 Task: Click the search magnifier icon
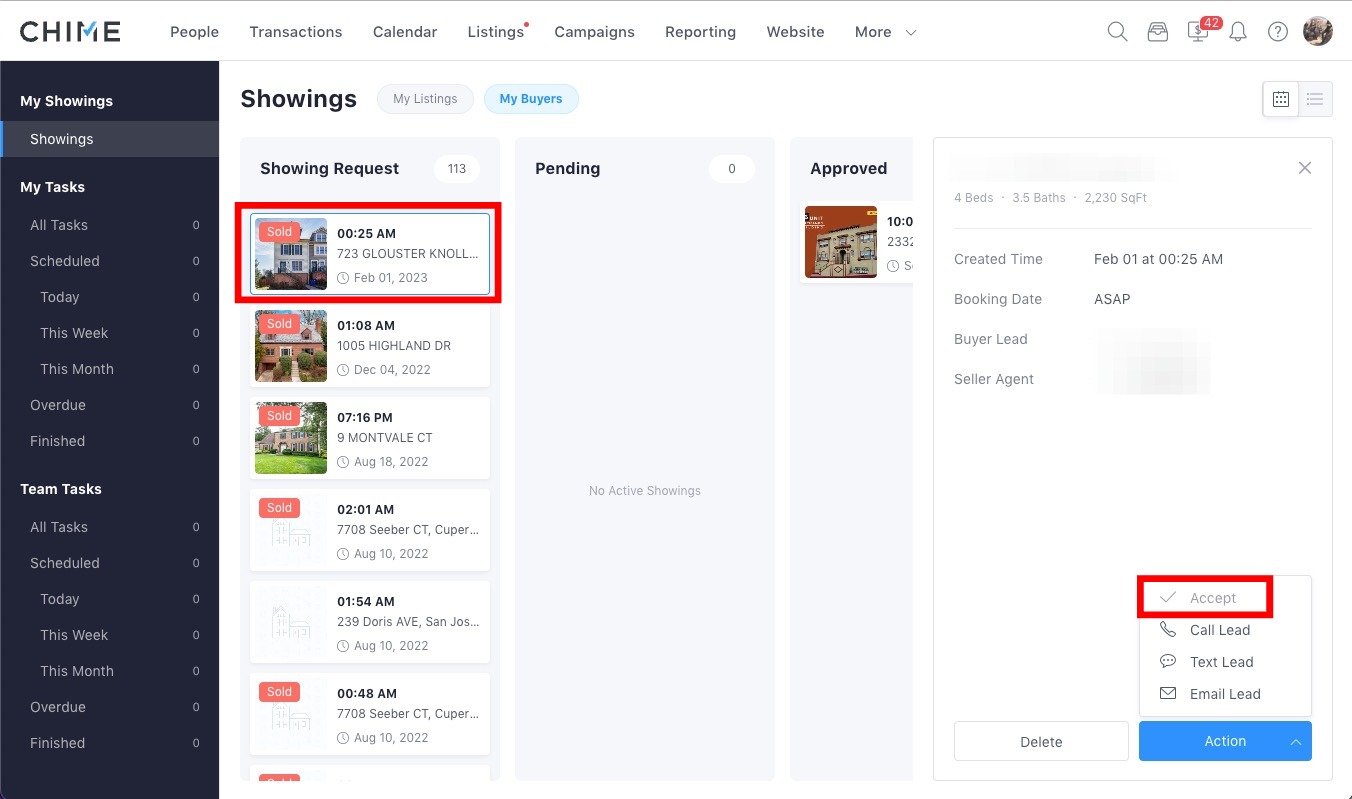tap(1117, 32)
